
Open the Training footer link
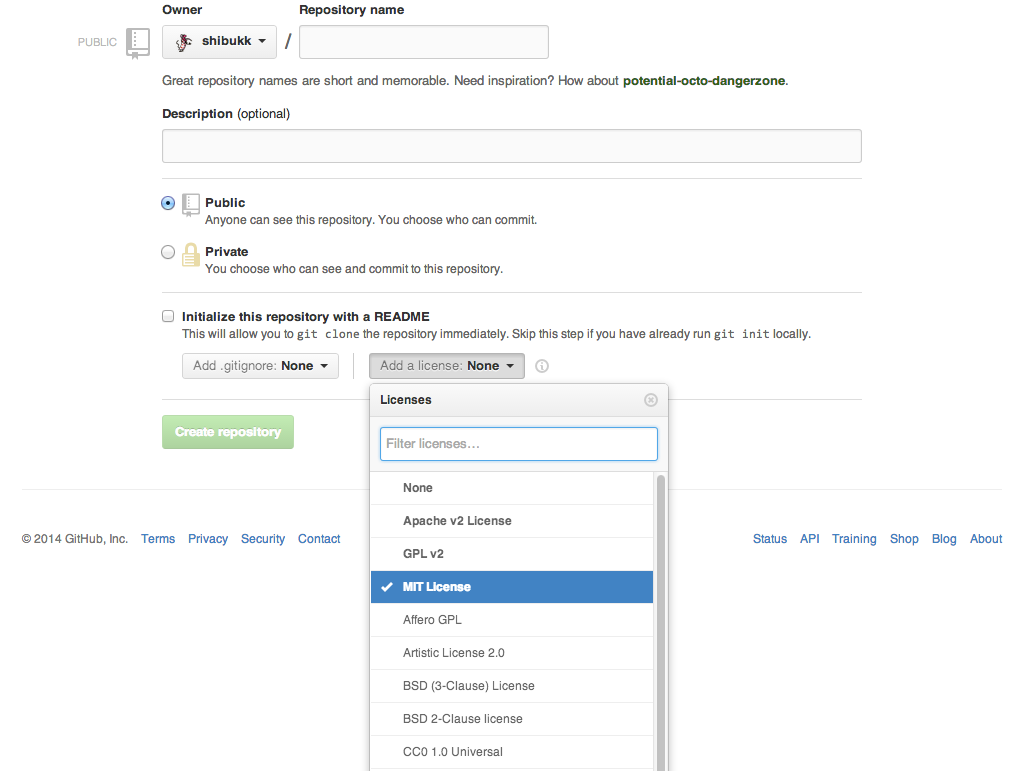(854, 539)
